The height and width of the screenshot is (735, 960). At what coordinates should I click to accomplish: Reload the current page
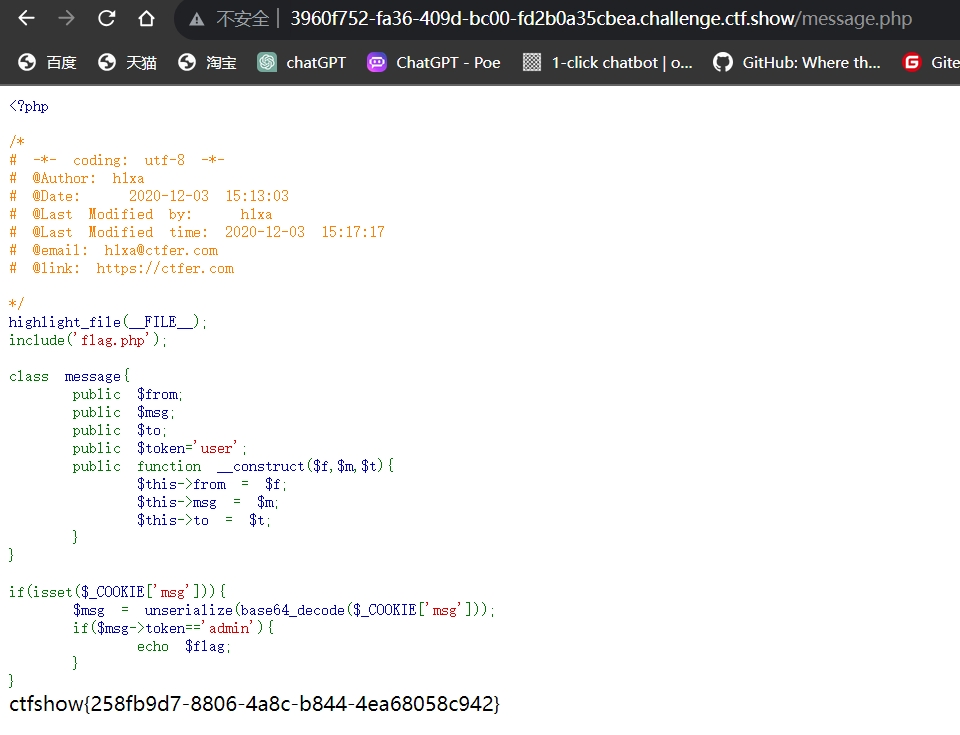(107, 18)
